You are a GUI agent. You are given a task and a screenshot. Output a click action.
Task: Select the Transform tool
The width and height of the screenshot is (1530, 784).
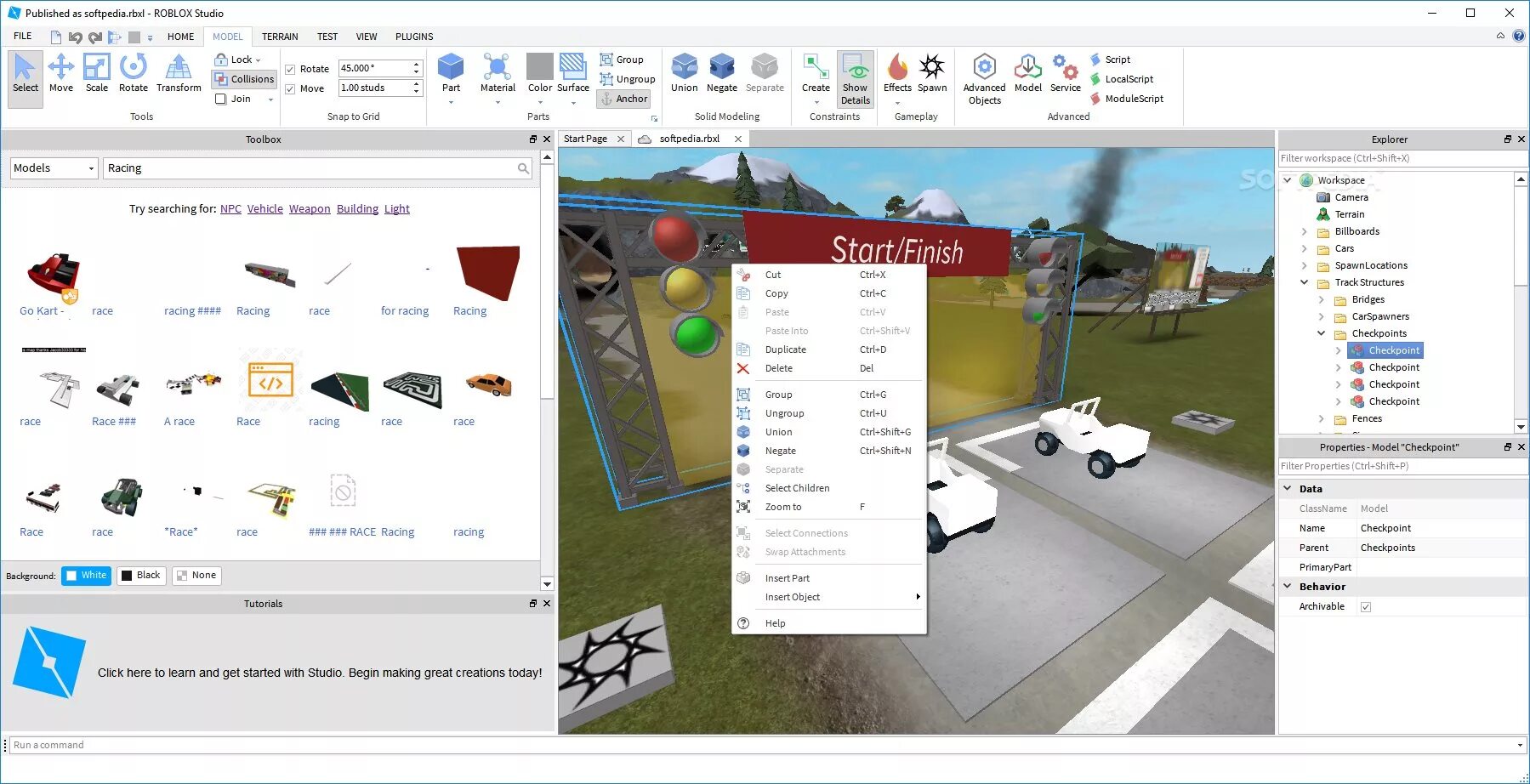pyautogui.click(x=179, y=73)
